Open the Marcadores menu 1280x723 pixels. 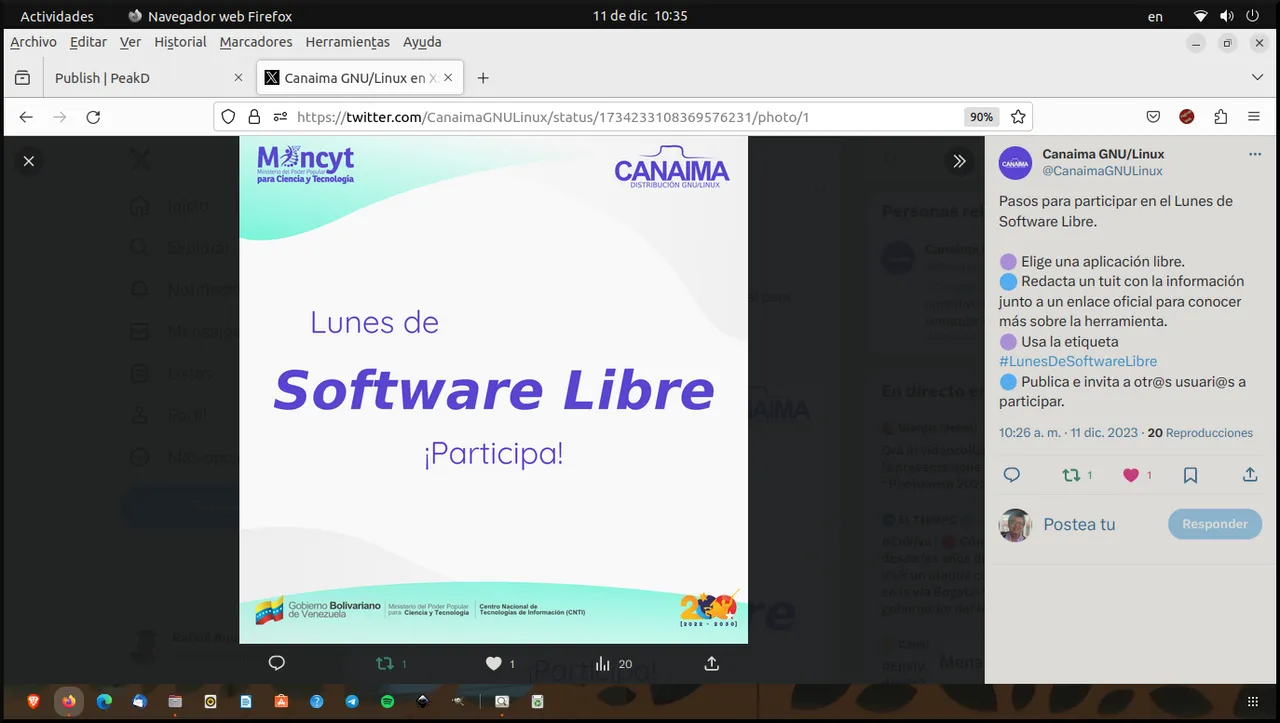point(256,42)
